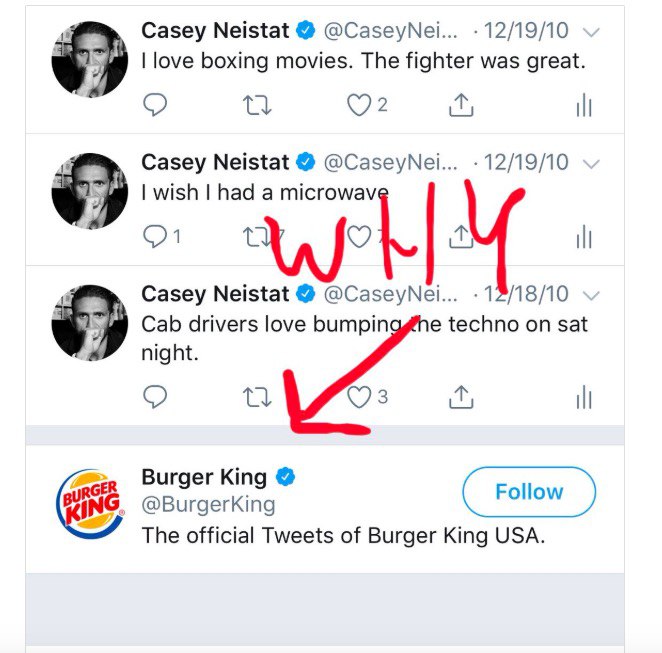This screenshot has height=653, width=662.
Task: Share the boxing movies tweet
Action: [x=461, y=104]
